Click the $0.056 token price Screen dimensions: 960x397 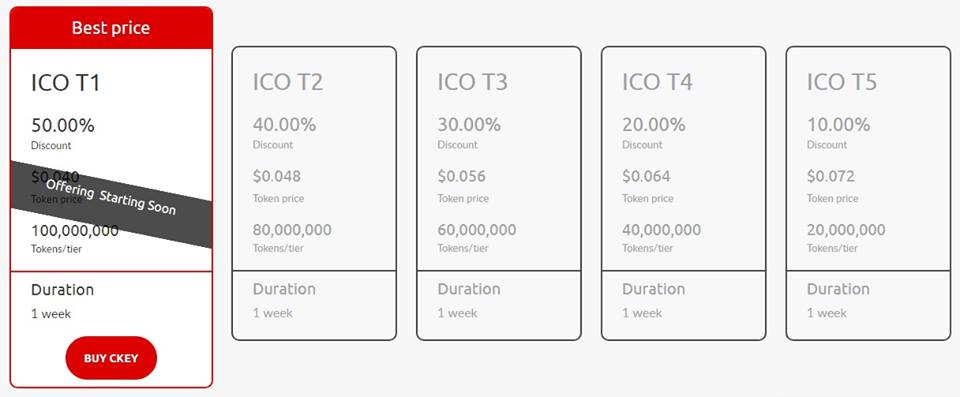462,176
